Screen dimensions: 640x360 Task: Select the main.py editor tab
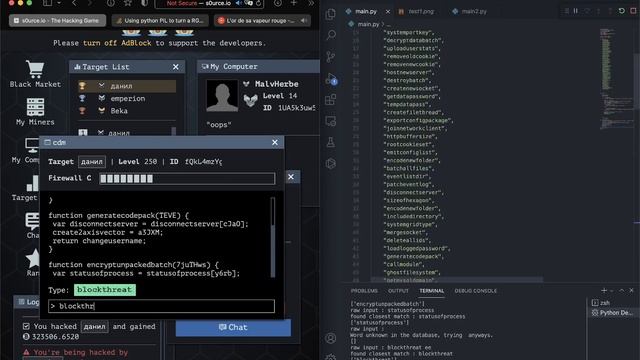point(366,11)
